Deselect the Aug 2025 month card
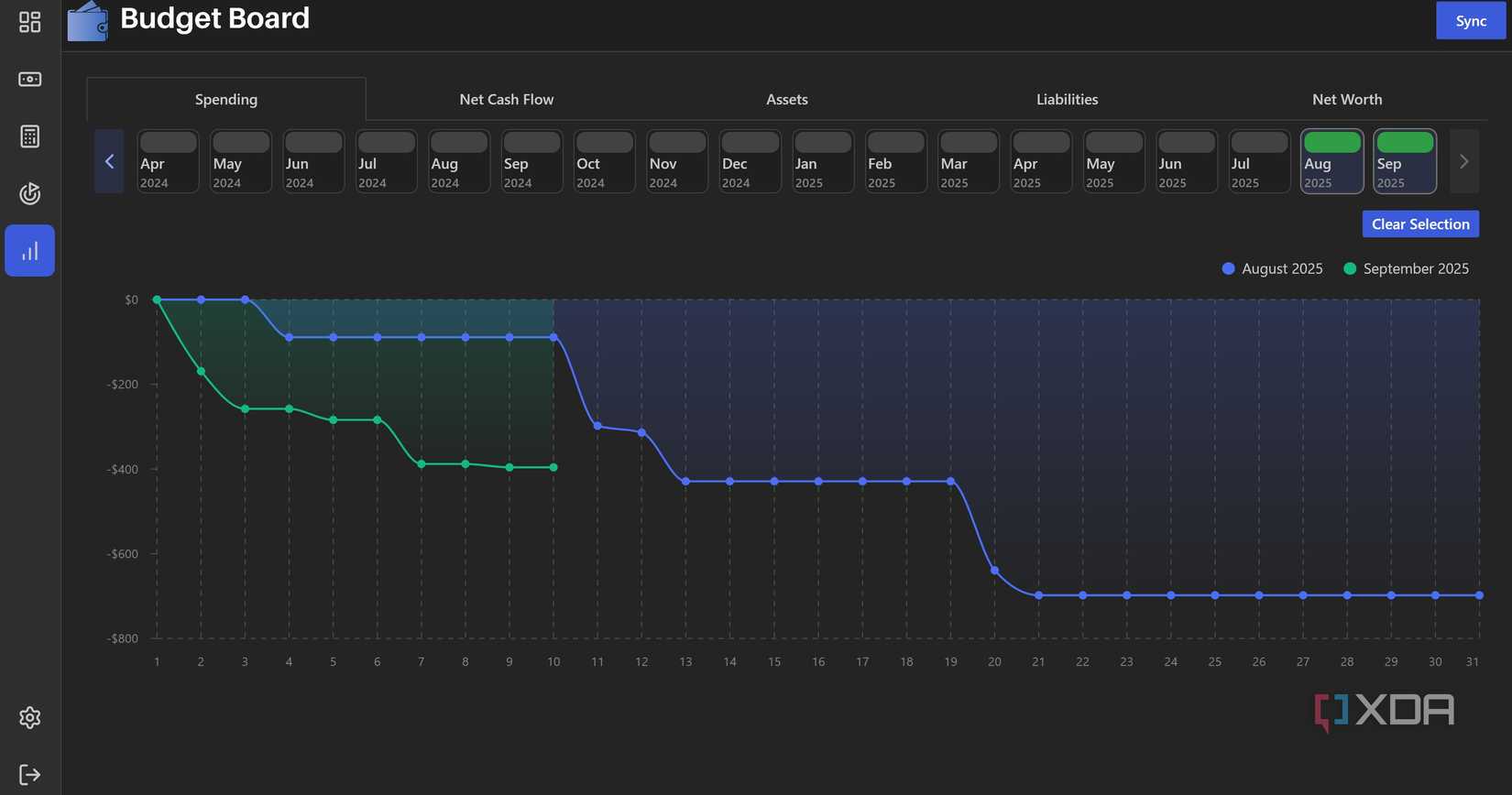 (x=1332, y=161)
